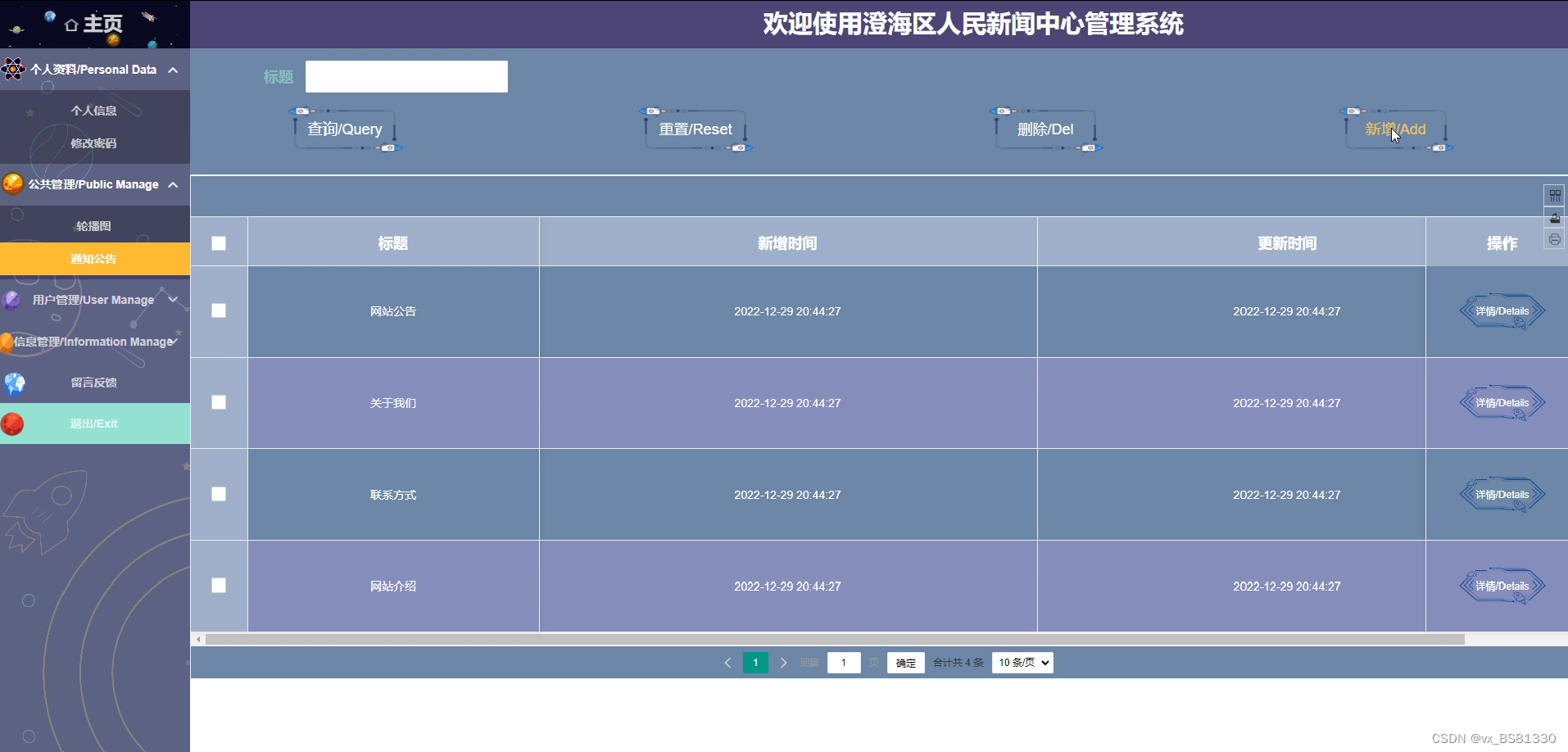Click the 删除/Del button
Screen dimensions: 1568x752
pos(1045,129)
